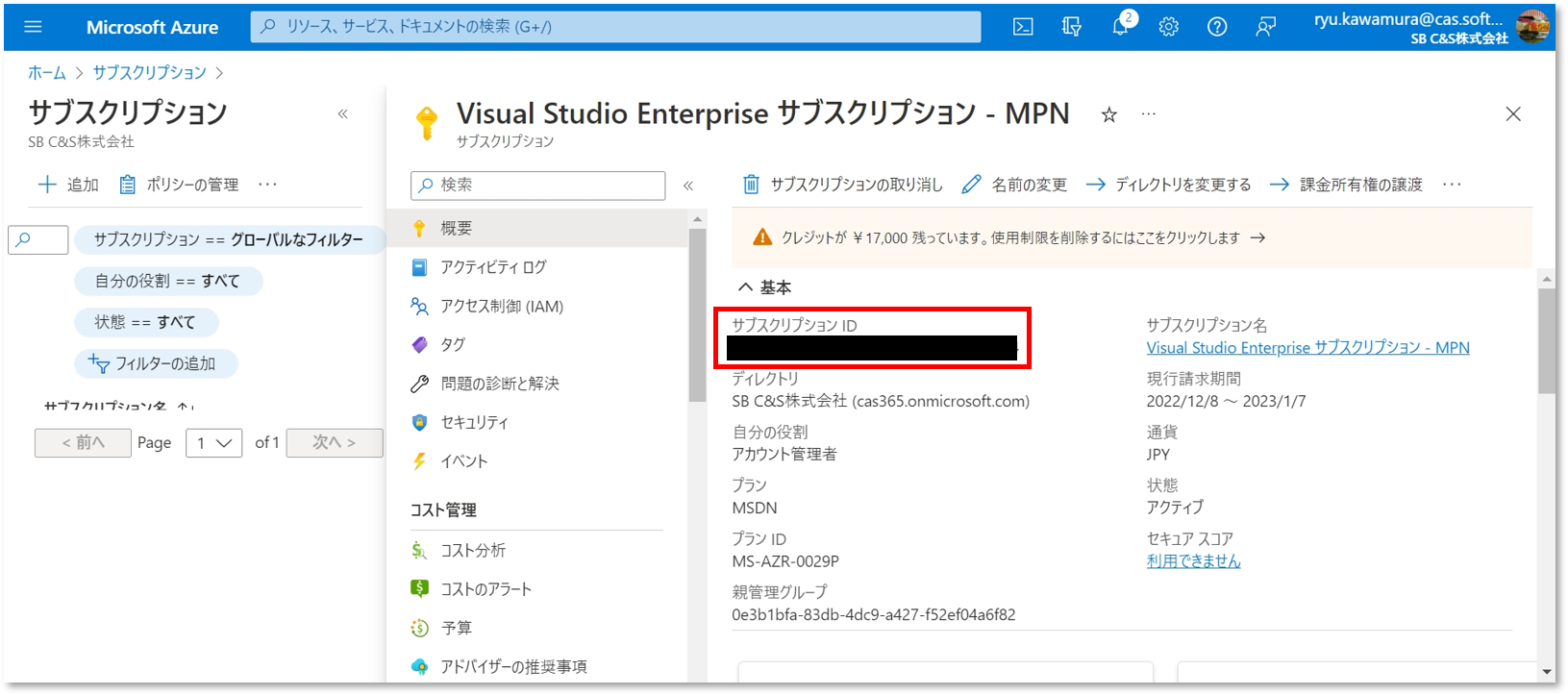Click the user account avatar
This screenshot has height=695, width=1568.
click(x=1532, y=27)
